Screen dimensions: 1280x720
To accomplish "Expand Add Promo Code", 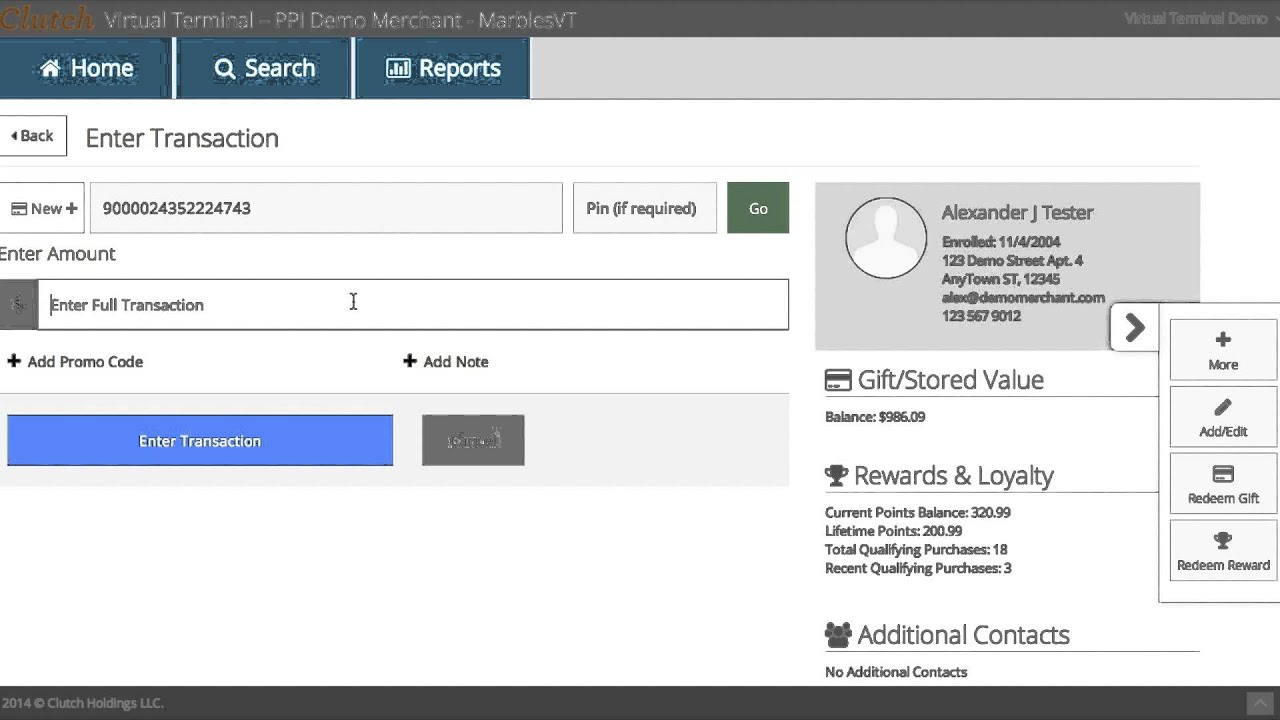I will [75, 362].
